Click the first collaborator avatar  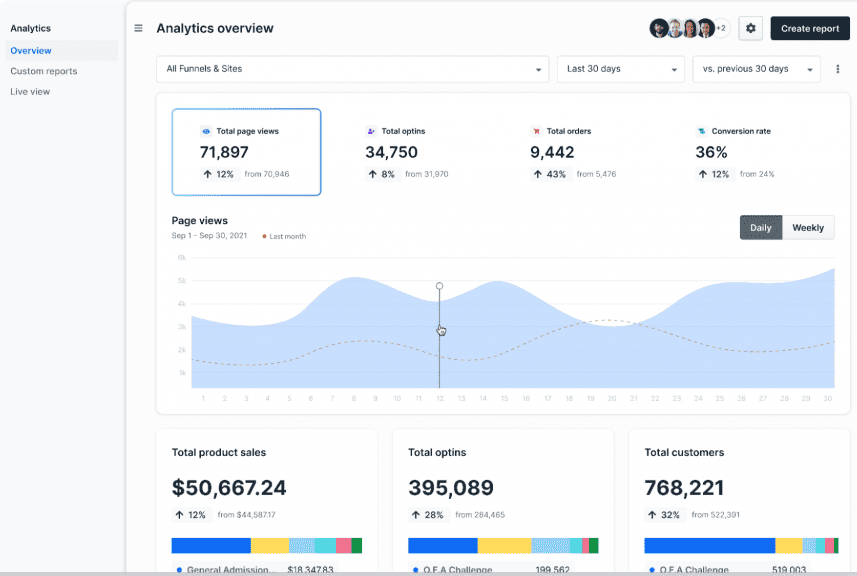point(659,28)
